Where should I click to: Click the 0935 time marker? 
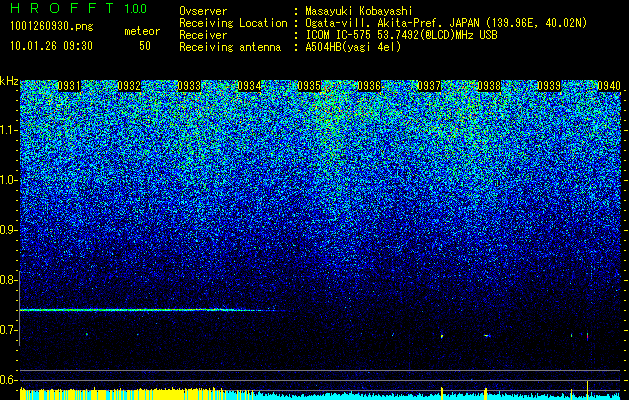309,86
